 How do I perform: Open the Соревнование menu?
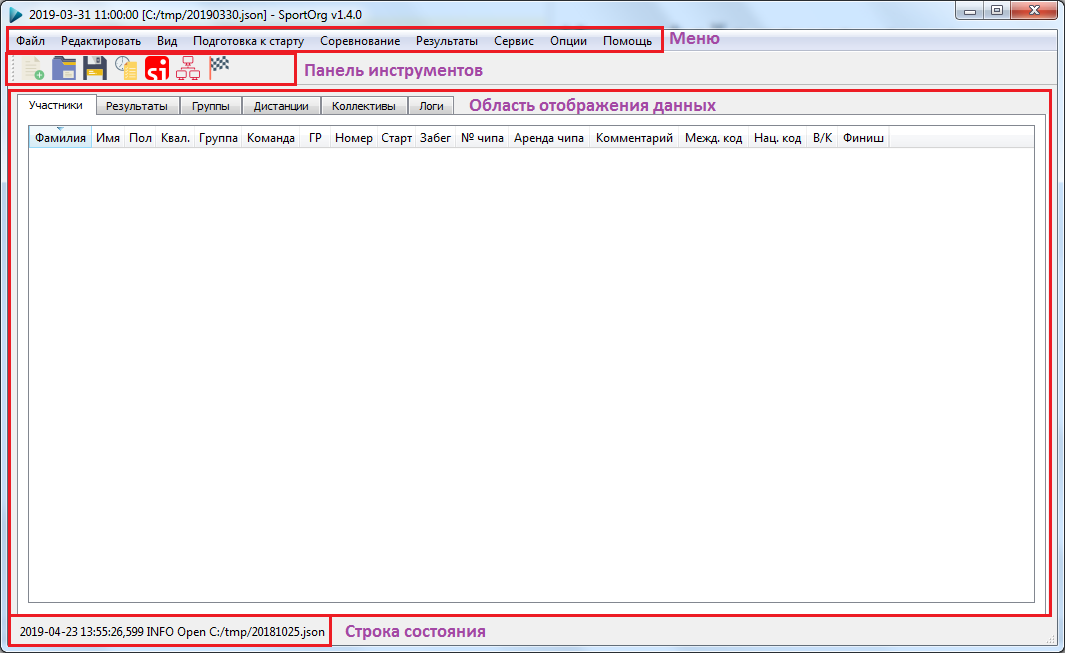tap(360, 41)
